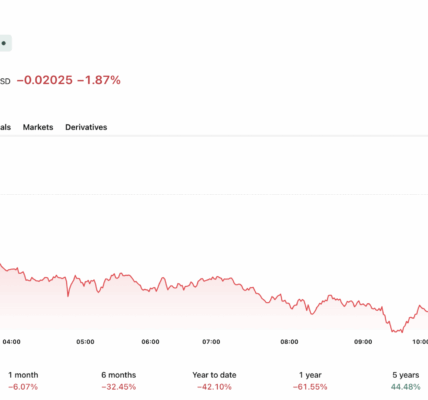Click the sharp downward spike before 05:00
428x400 pixels.
pyautogui.click(x=68, y=295)
